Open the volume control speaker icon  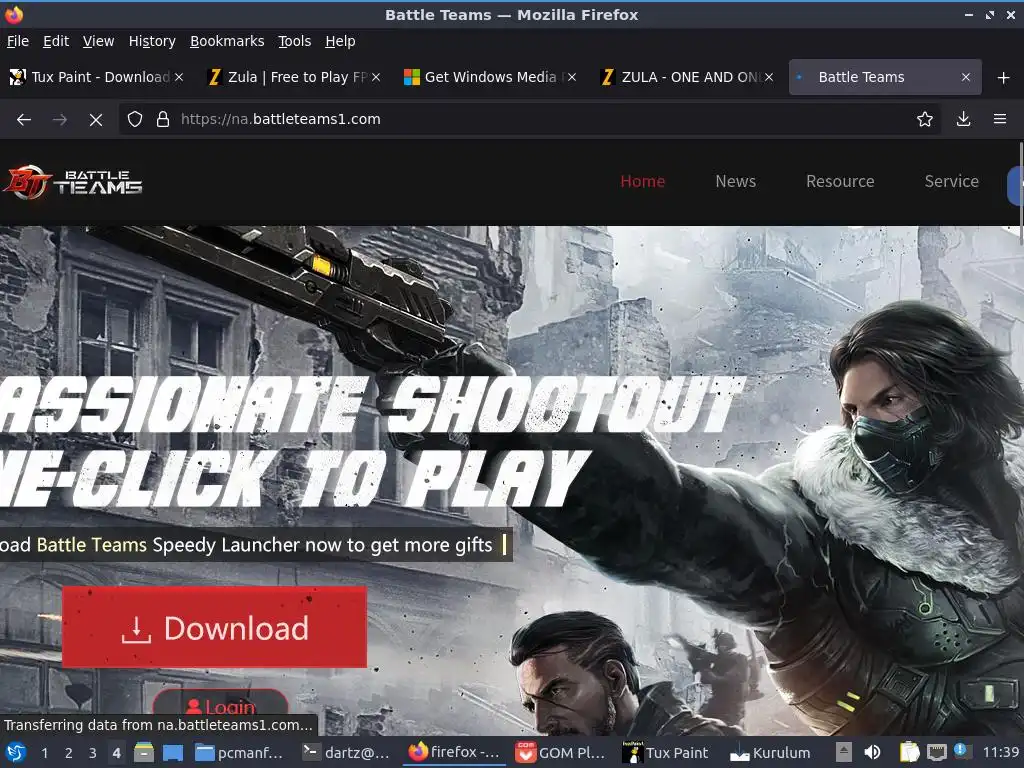(x=872, y=753)
